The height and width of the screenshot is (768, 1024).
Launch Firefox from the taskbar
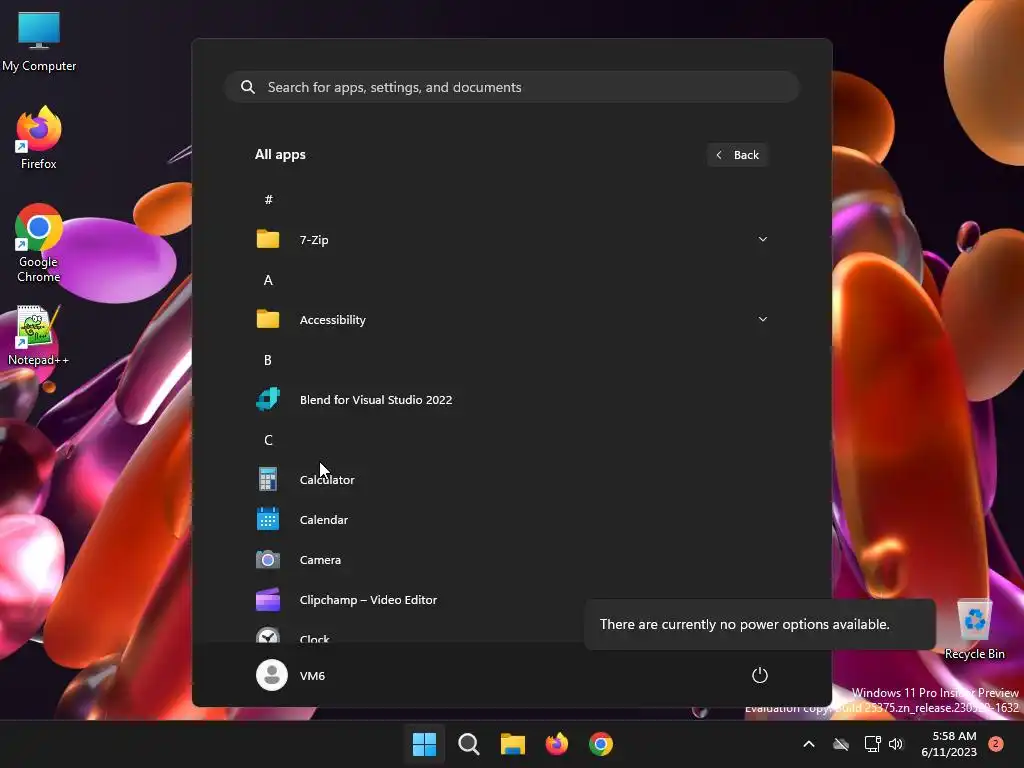pyautogui.click(x=556, y=744)
